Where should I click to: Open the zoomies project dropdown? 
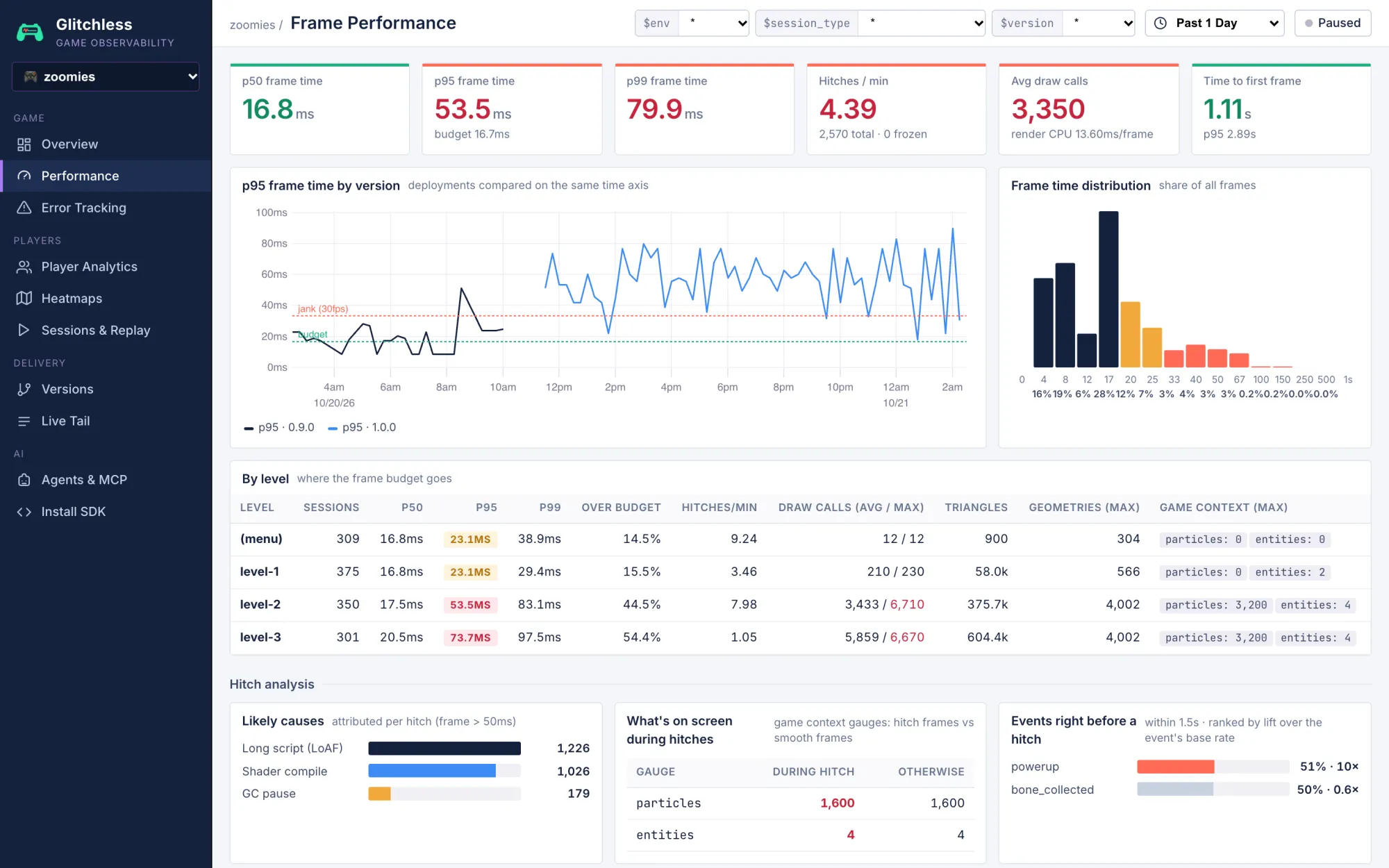[106, 76]
